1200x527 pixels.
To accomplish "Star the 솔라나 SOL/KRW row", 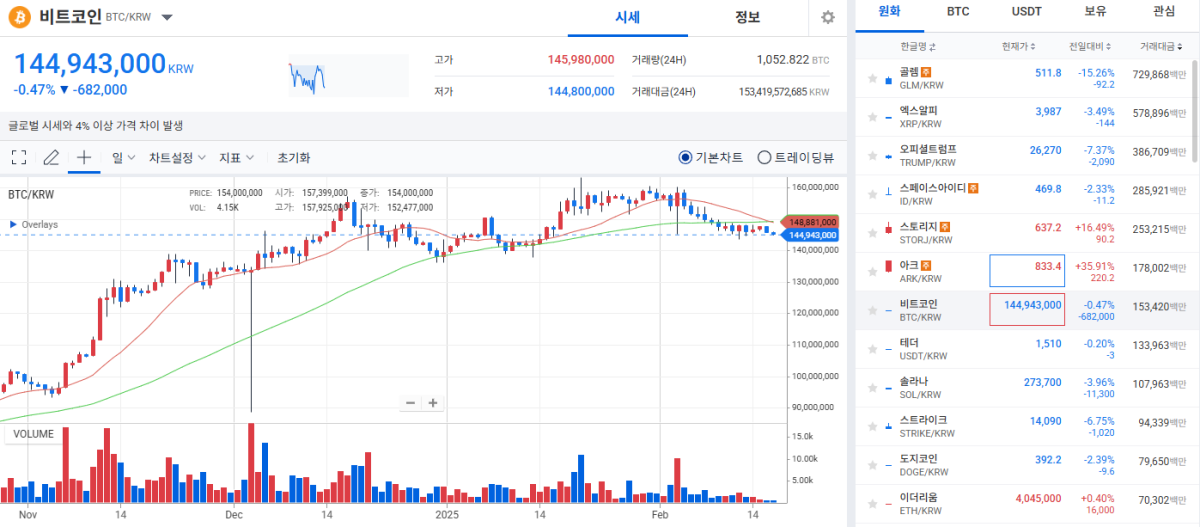I will (x=872, y=389).
